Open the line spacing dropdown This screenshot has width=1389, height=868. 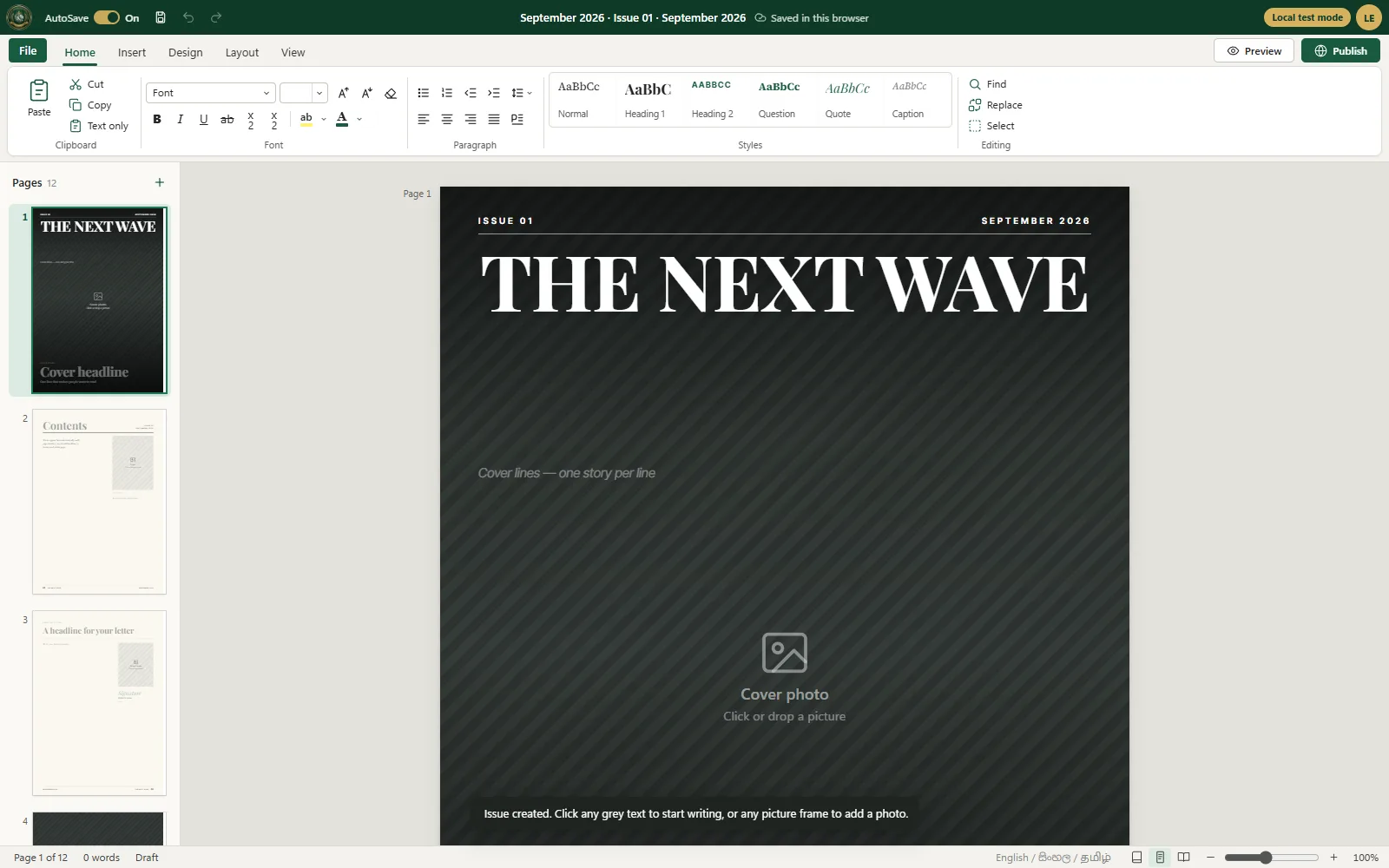point(522,93)
